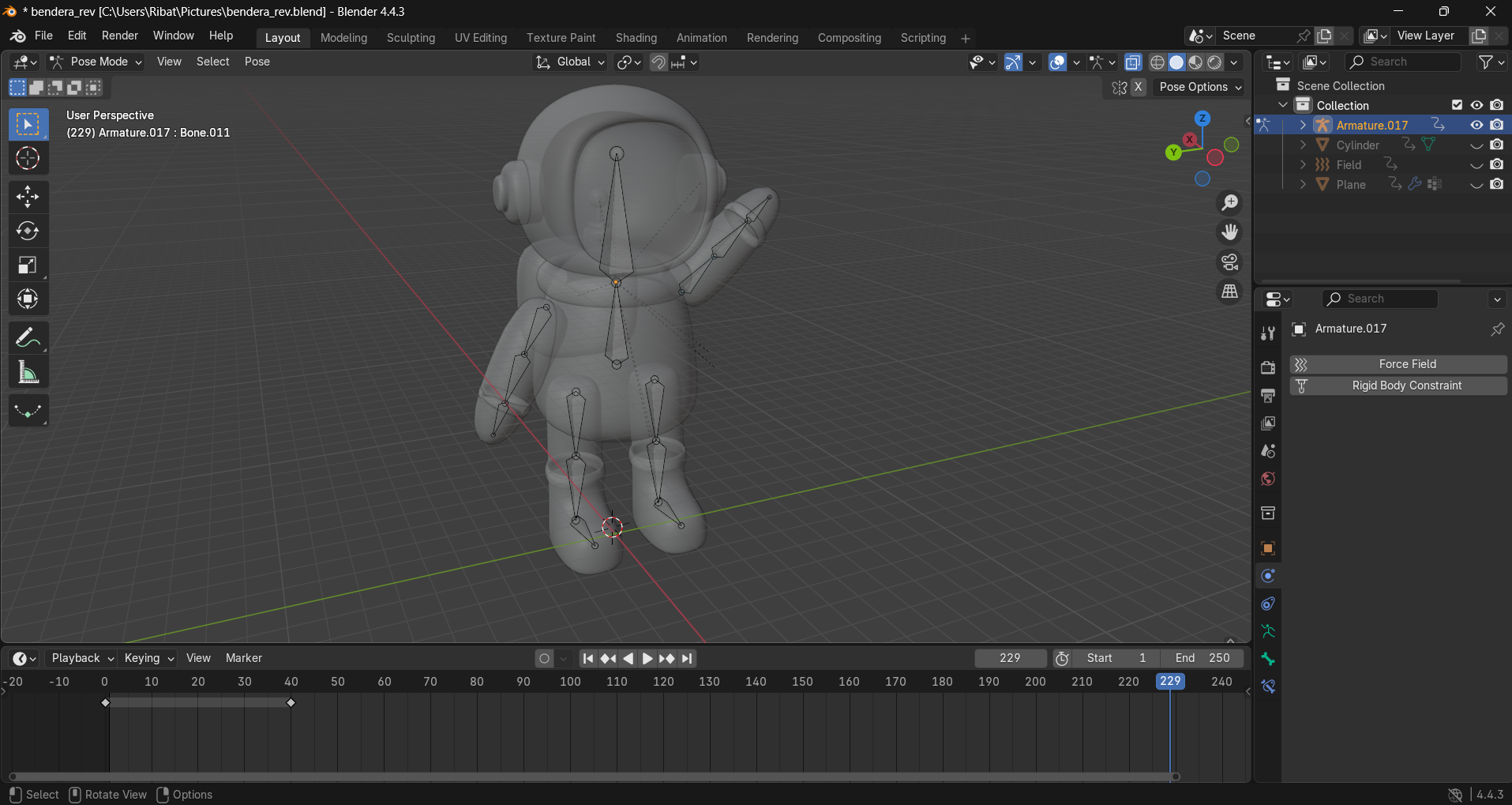Viewport: 1512px width, 805px height.
Task: Open Global transform orientation dropdown
Action: click(570, 62)
